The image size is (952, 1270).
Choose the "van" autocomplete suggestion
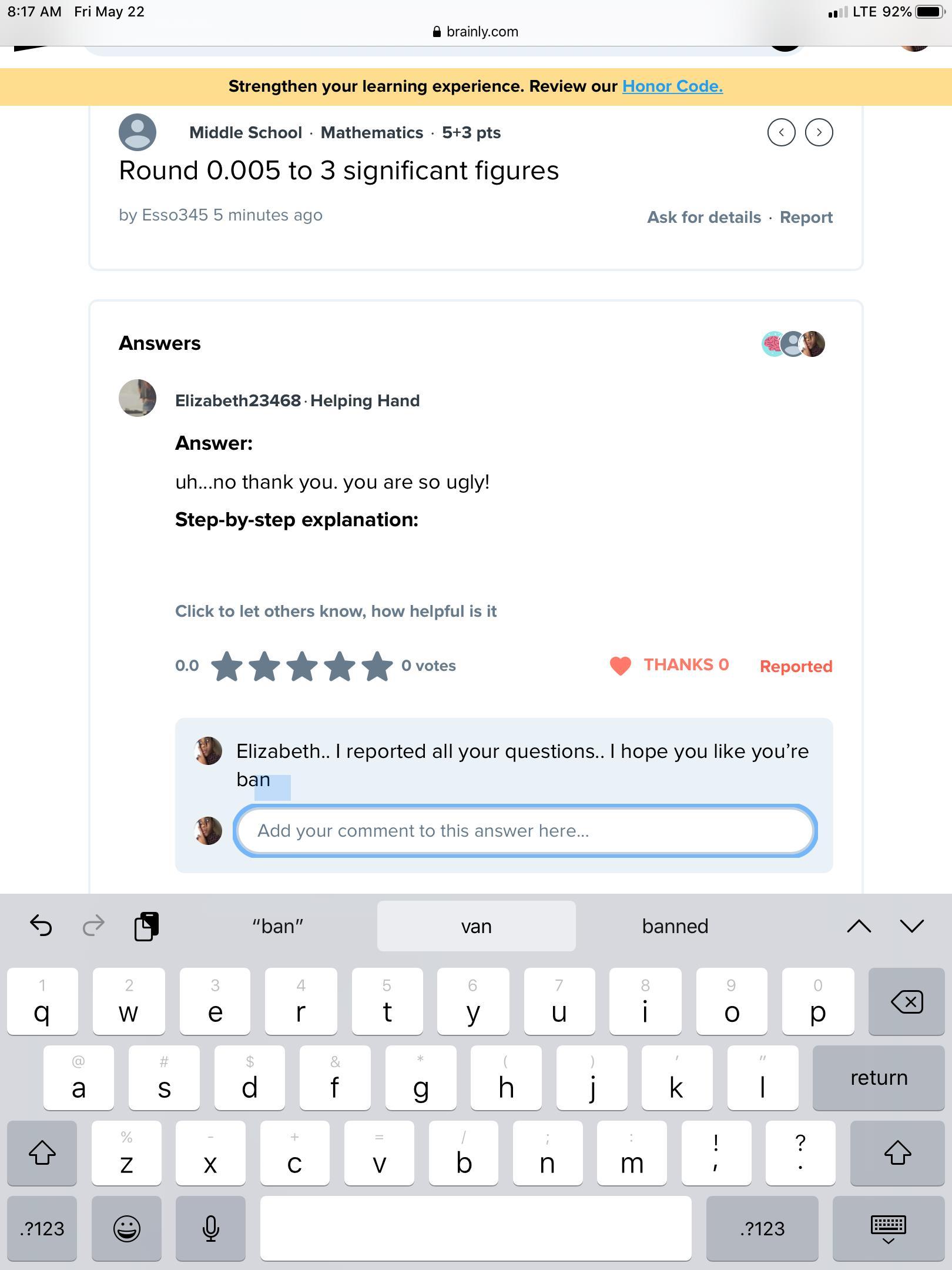[x=477, y=926]
